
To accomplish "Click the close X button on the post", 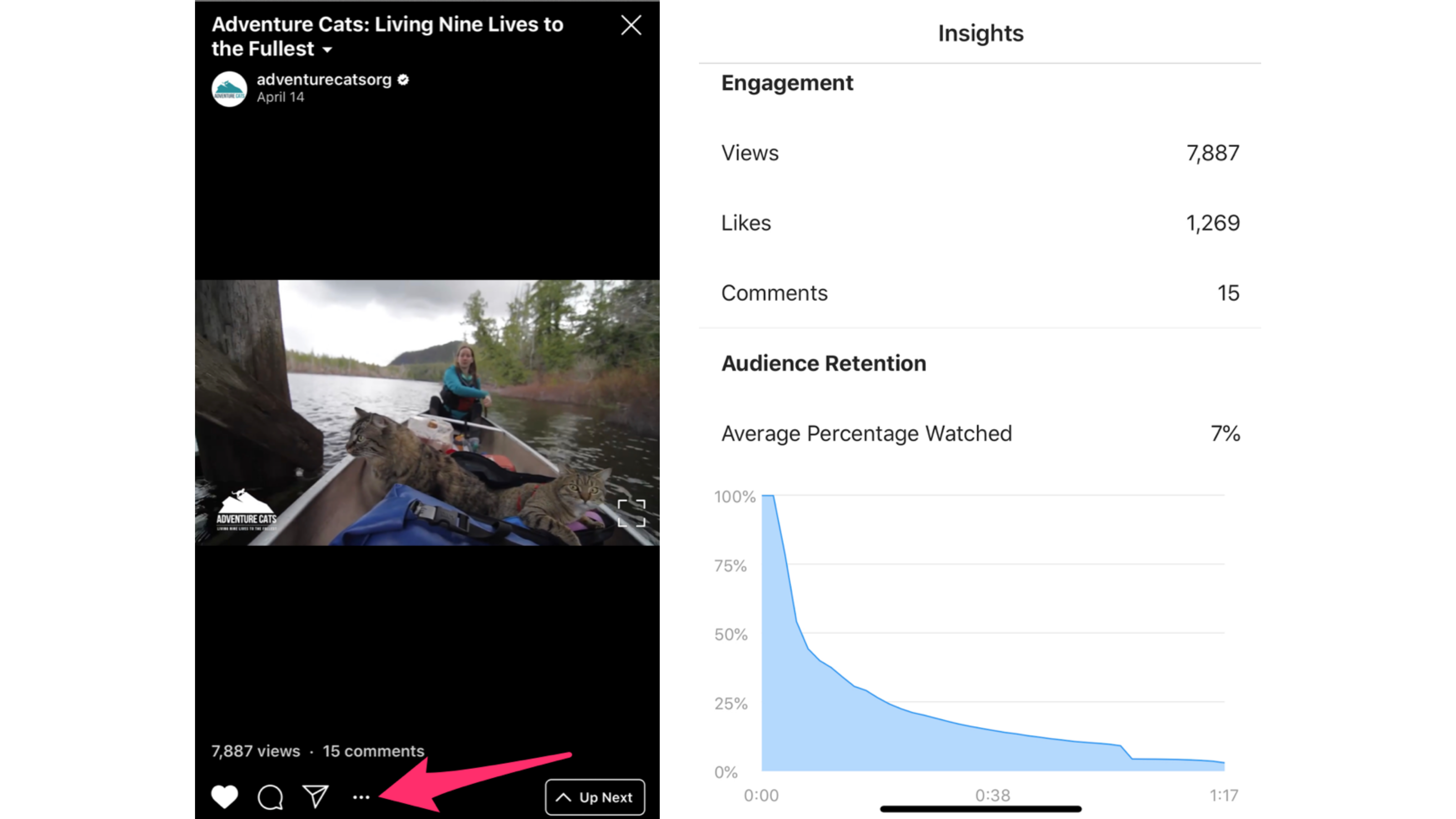I will click(631, 25).
